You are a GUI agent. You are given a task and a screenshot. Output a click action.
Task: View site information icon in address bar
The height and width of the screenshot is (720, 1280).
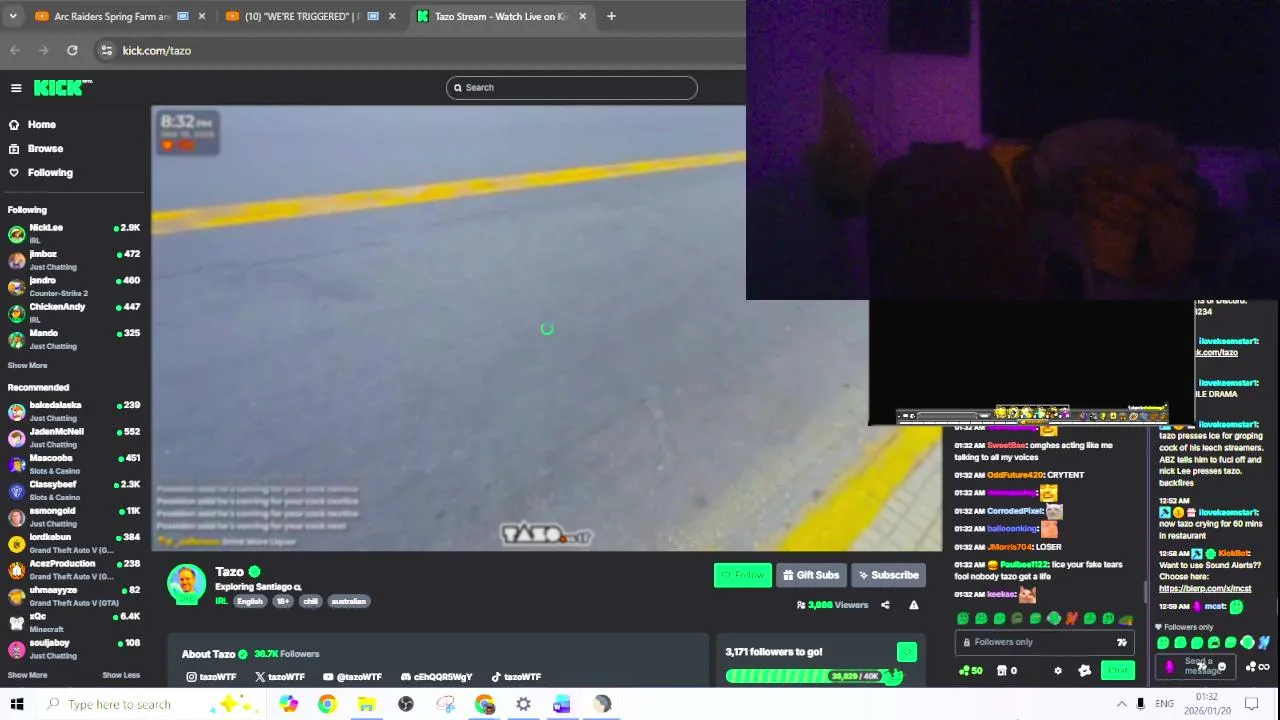106,50
